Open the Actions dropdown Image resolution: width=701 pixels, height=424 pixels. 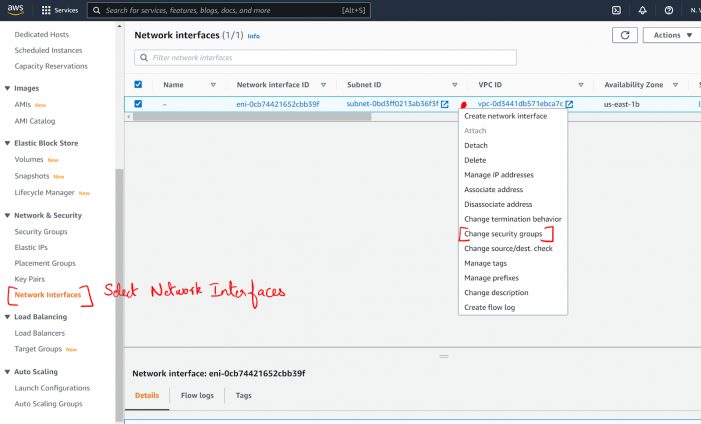click(x=667, y=35)
